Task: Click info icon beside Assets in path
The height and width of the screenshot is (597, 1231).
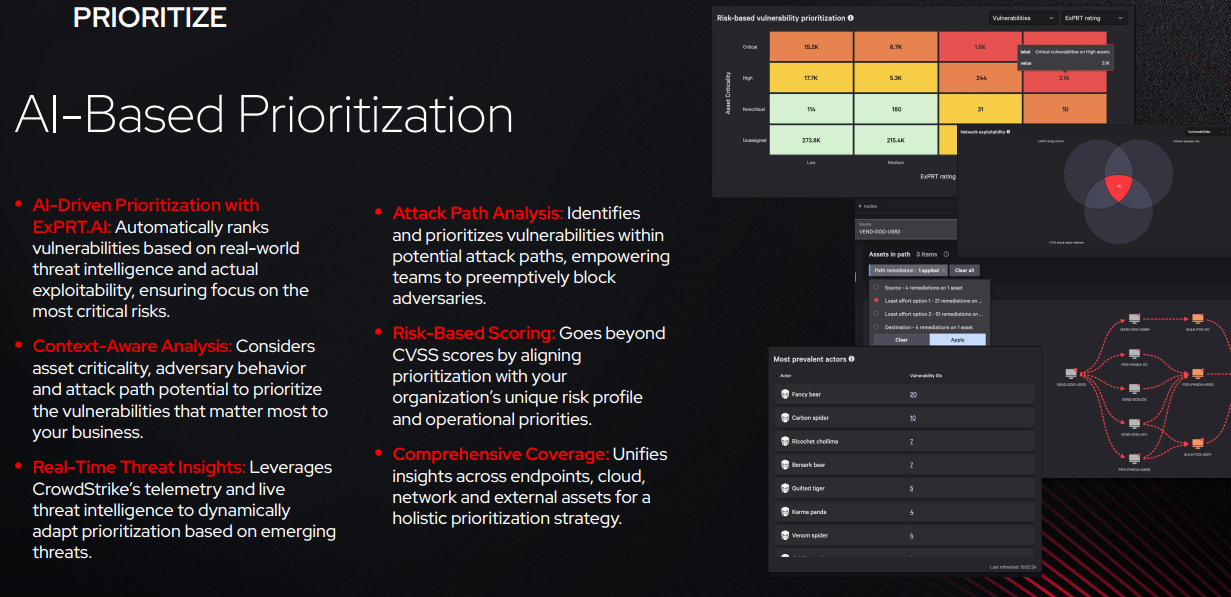Action: pos(946,254)
